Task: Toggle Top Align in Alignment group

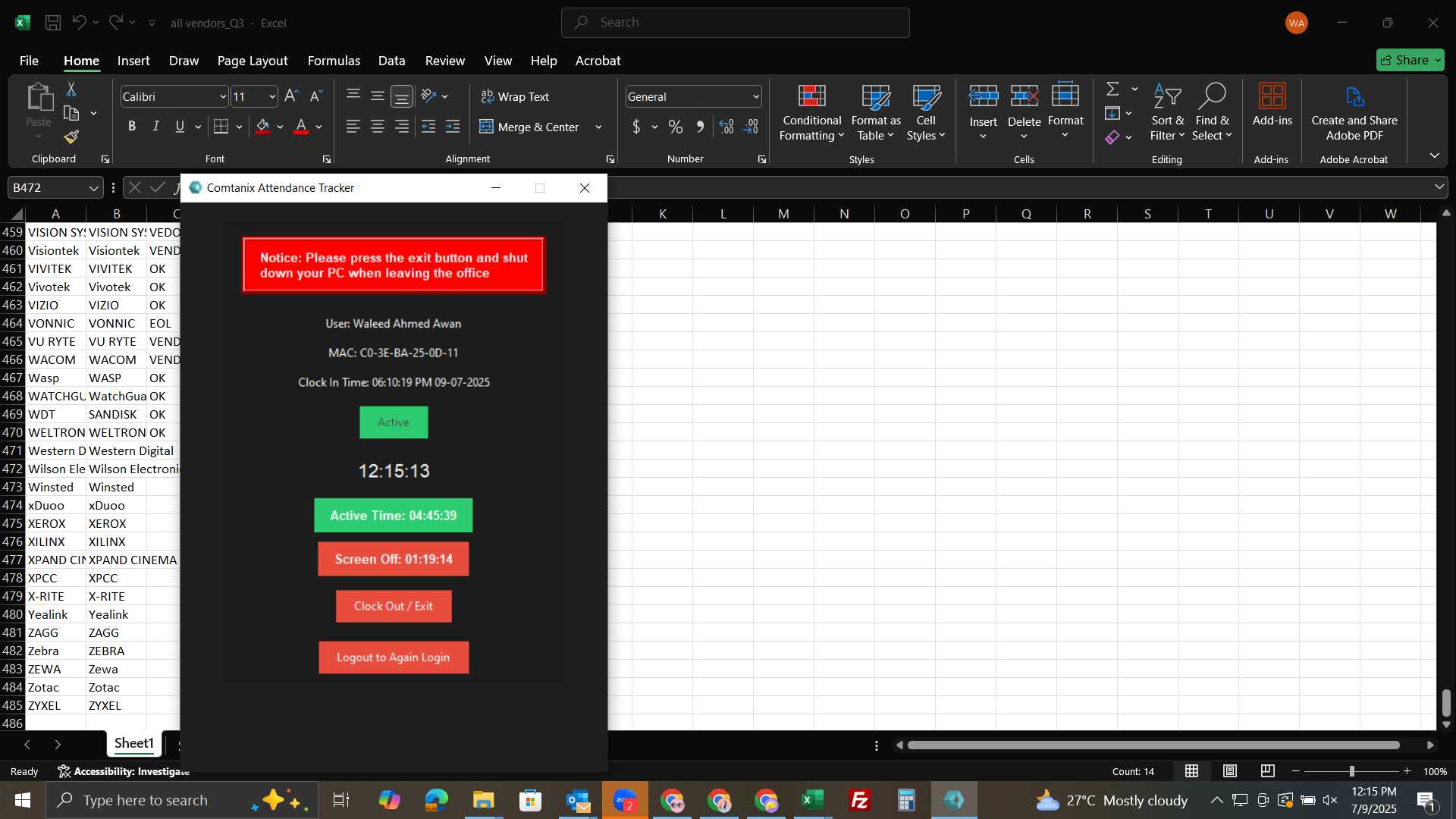Action: tap(353, 96)
